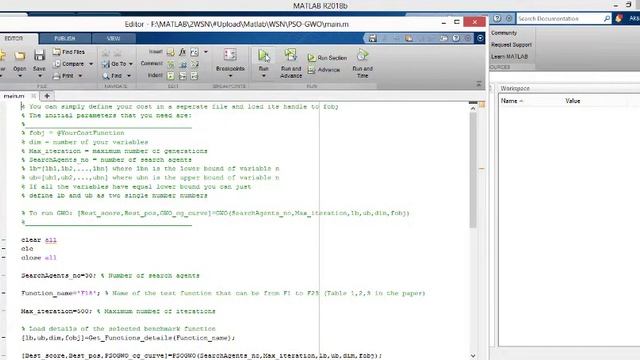The image size is (640, 360).
Task: Collapse the Editor toolstrip with the minimize arrow
Action: [x=478, y=84]
